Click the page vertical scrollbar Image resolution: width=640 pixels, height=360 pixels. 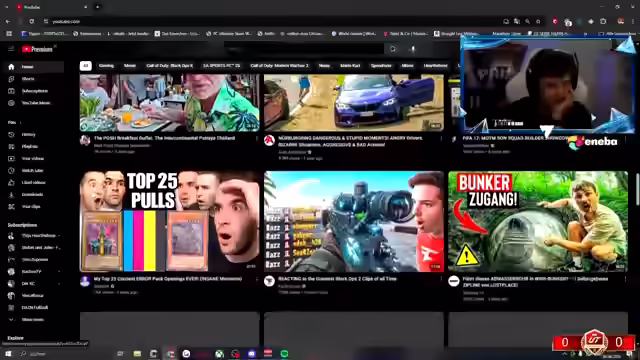[x=637, y=190]
